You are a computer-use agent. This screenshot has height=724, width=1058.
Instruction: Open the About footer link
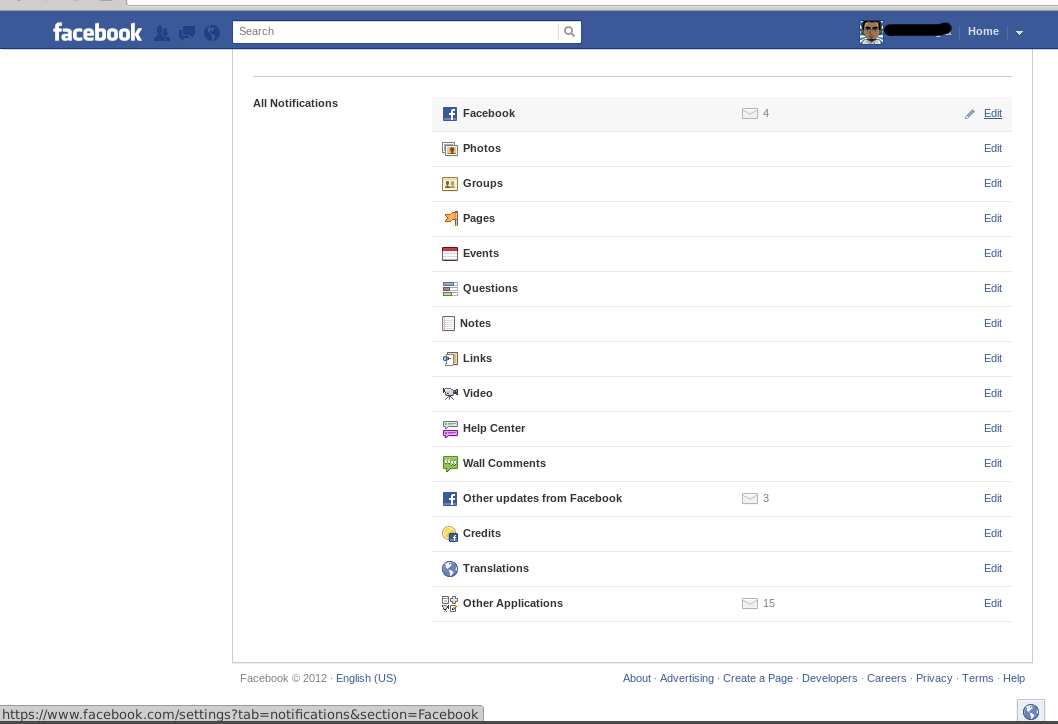[637, 679]
